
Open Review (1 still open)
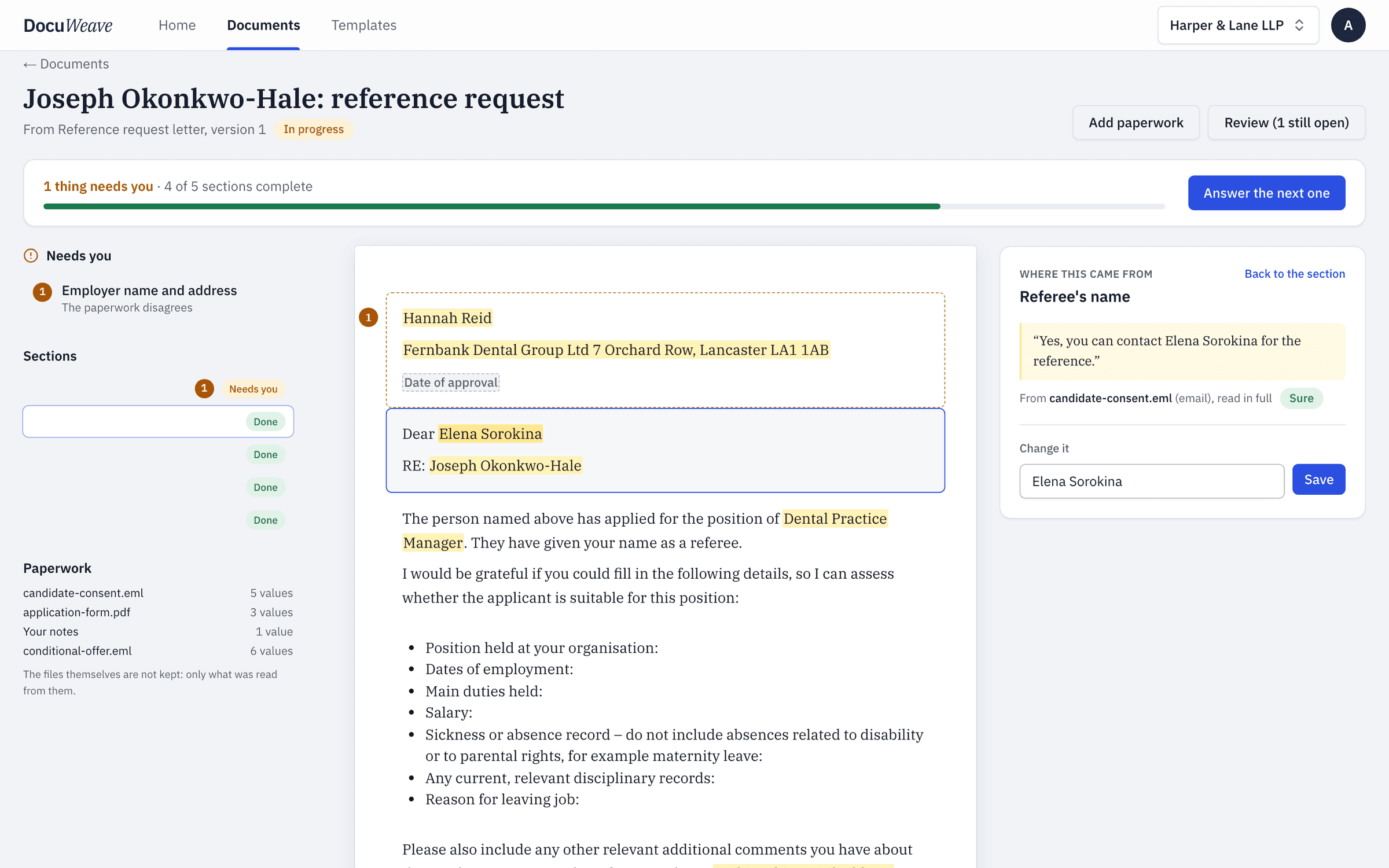coord(1286,123)
